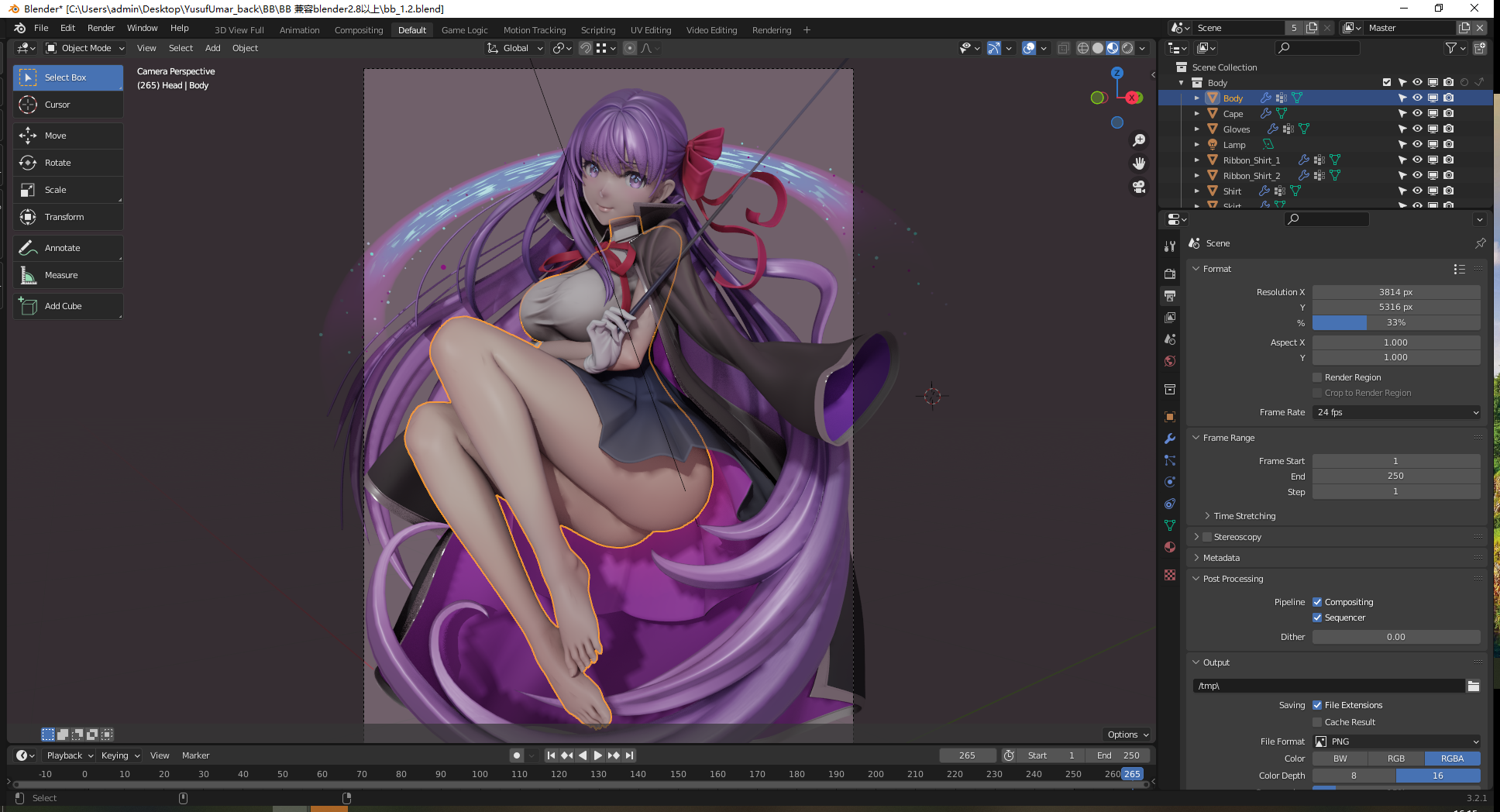The image size is (1500, 812).
Task: Open the Modifier properties wrench tab
Action: [x=1170, y=439]
